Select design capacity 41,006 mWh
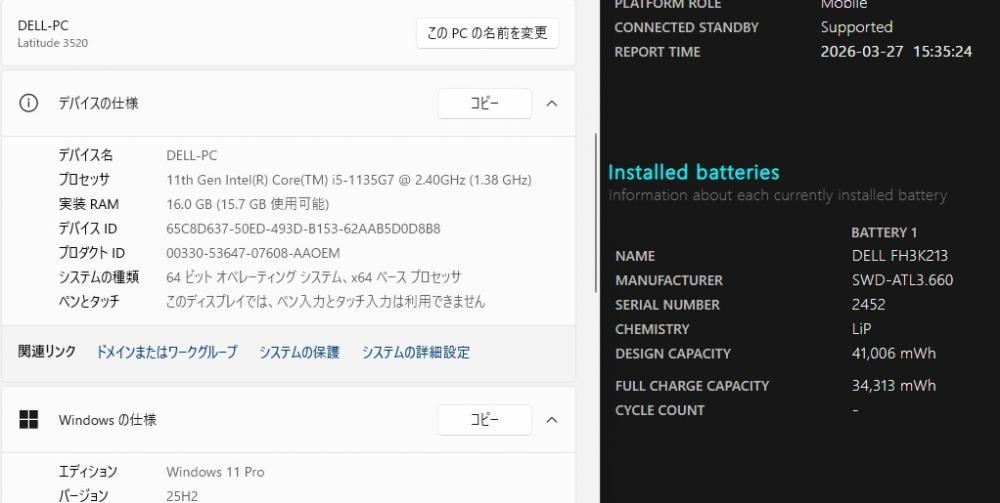Image resolution: width=1000 pixels, height=503 pixels. click(894, 353)
